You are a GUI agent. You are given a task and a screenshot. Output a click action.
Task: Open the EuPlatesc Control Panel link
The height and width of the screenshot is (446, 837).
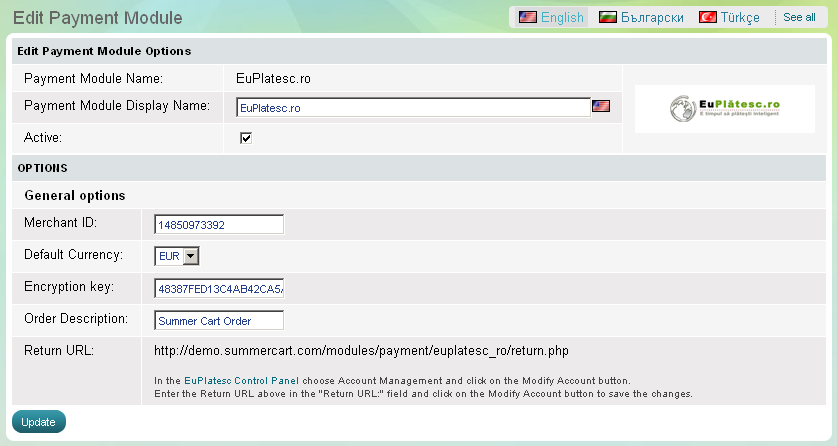[241, 381]
